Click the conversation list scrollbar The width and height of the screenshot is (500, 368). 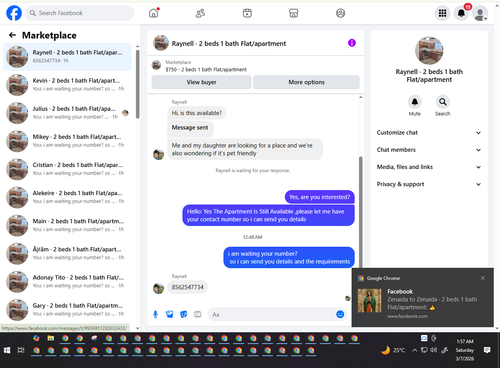(x=138, y=84)
